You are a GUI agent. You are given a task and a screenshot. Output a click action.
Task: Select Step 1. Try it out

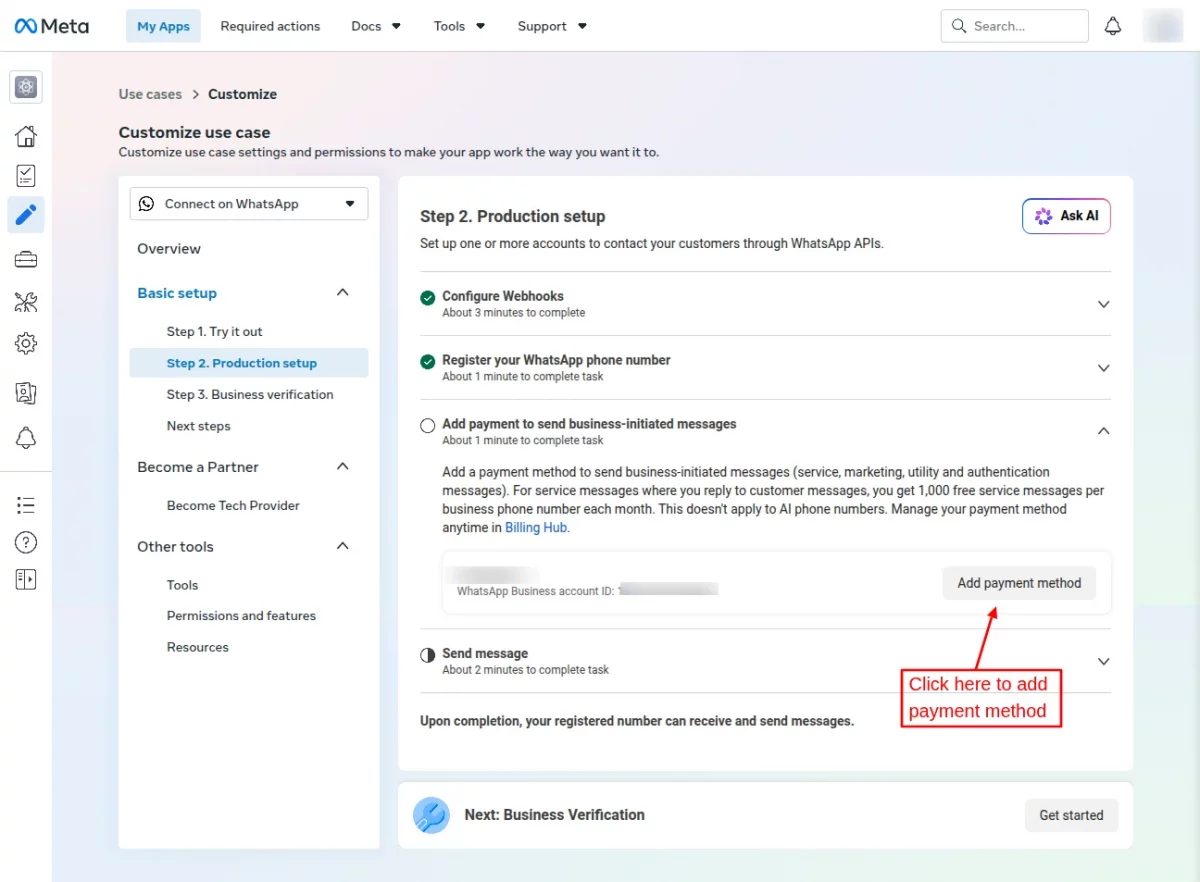[215, 331]
